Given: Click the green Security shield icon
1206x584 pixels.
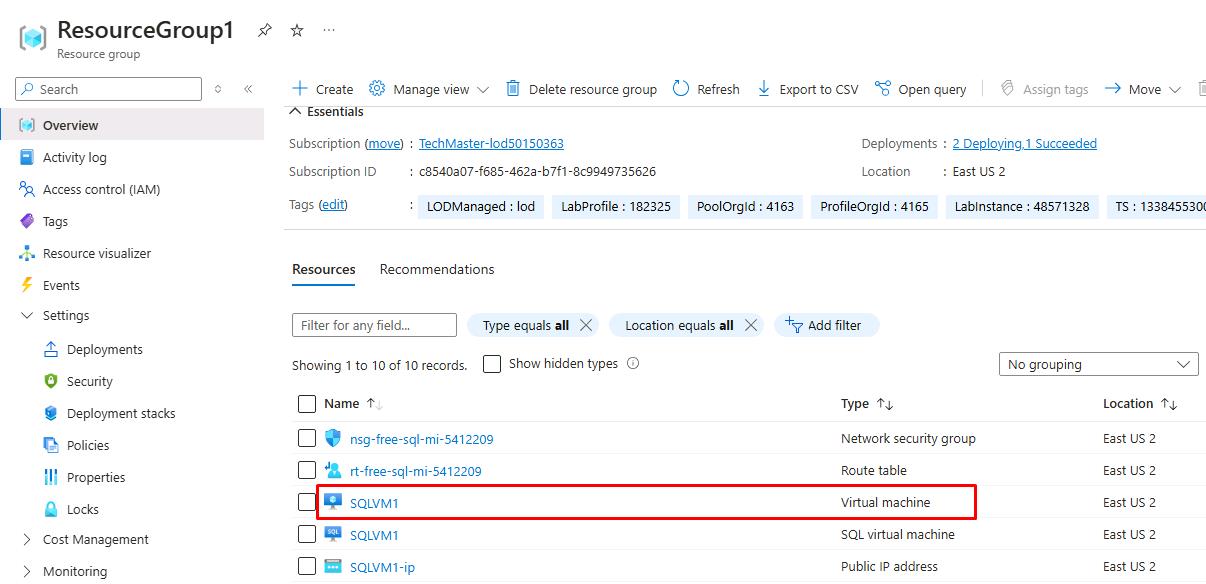Looking at the screenshot, I should coord(51,381).
